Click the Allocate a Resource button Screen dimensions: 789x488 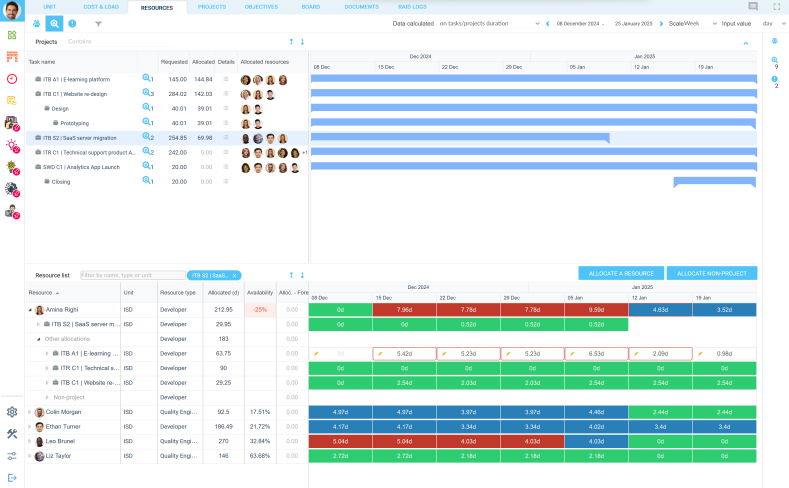pos(620,273)
